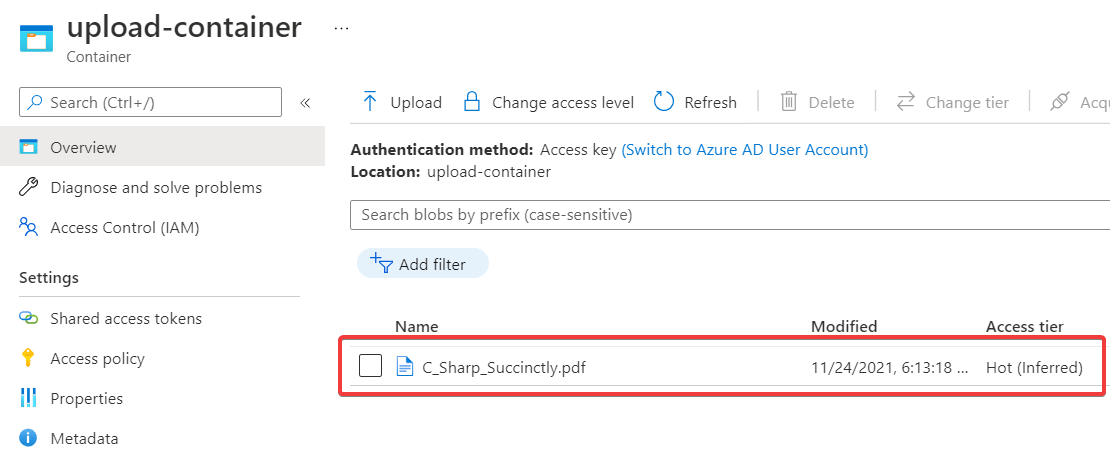This screenshot has width=1110, height=458.
Task: Open Diagnose and solve problems
Action: tap(155, 187)
